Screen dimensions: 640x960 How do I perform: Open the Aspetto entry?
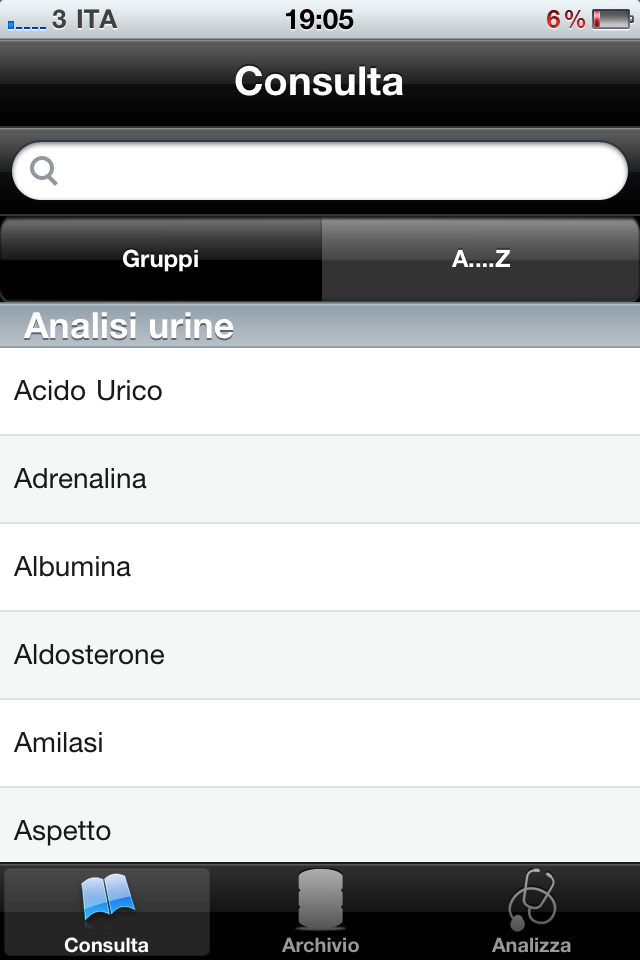(x=320, y=825)
